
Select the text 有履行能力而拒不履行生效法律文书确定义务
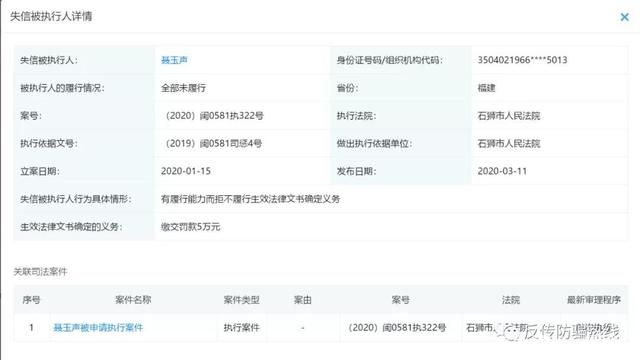(x=250, y=199)
